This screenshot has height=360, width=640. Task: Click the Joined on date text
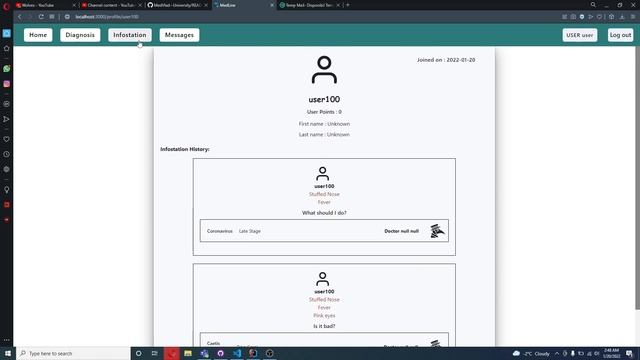coord(446,60)
